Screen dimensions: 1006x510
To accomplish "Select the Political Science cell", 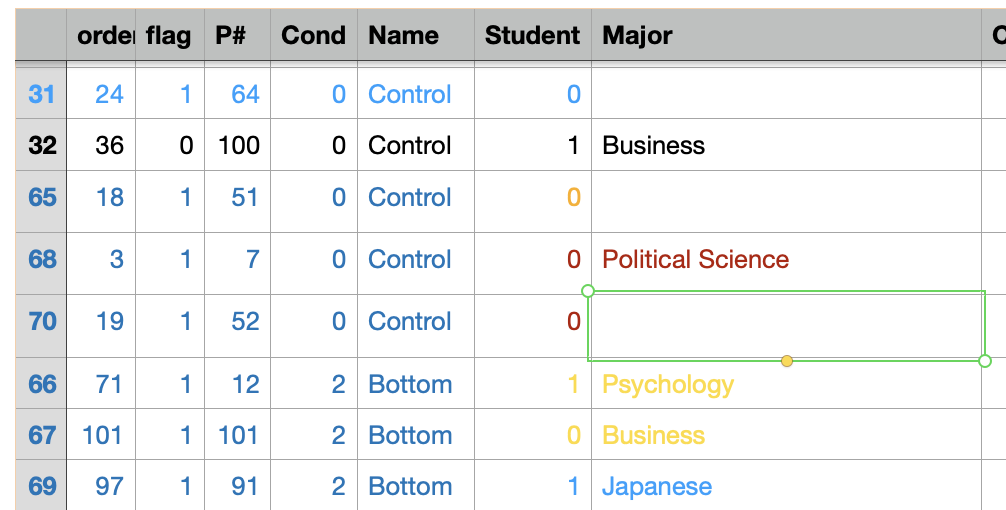I will coord(786,259).
